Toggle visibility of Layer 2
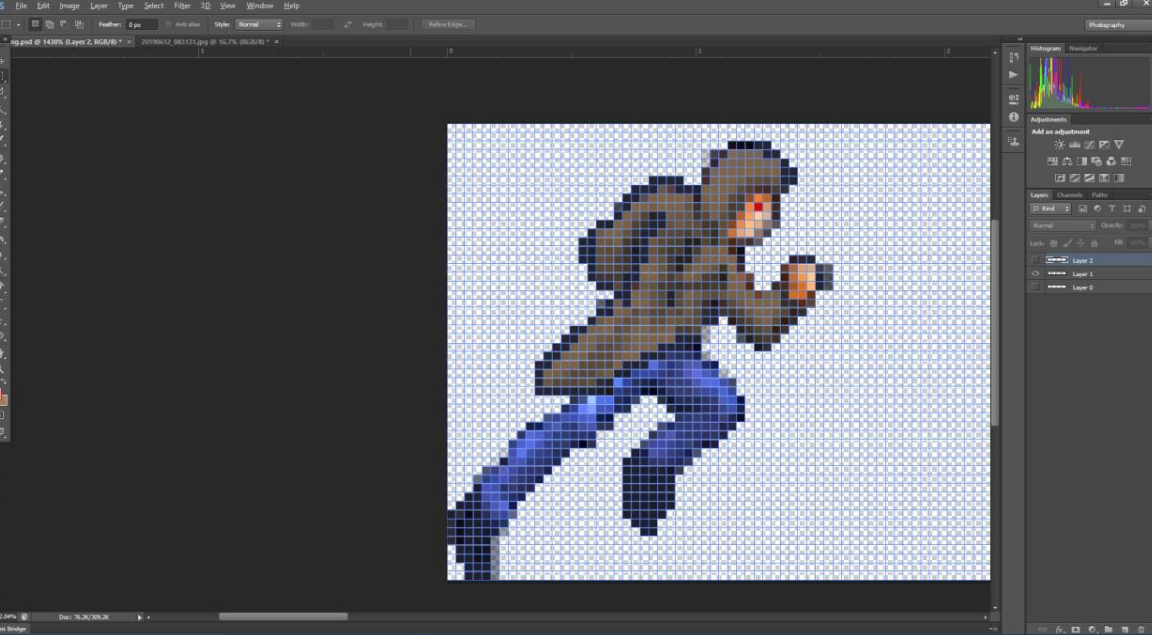 (1035, 260)
